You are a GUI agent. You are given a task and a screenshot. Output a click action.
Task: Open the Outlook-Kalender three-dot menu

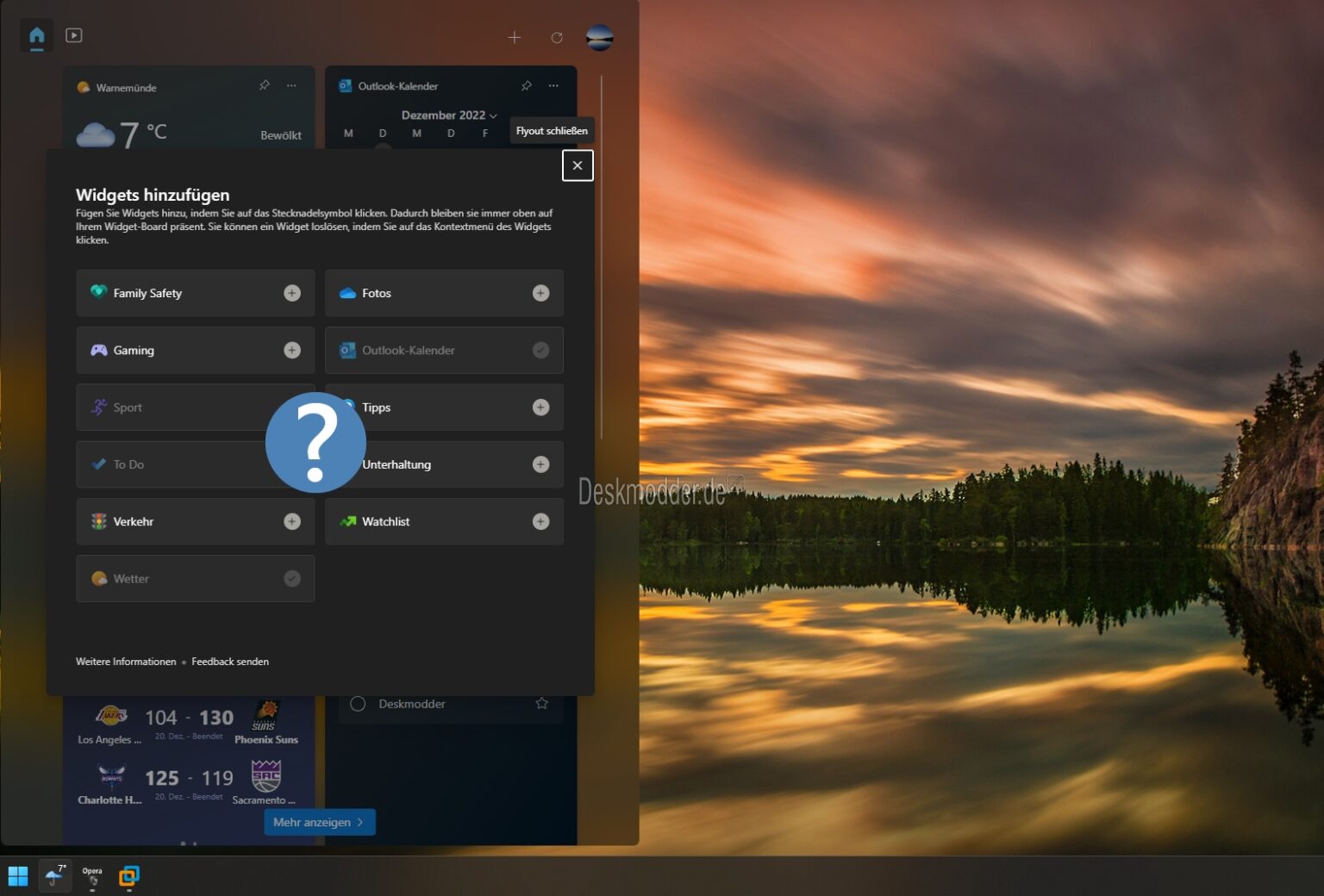click(x=553, y=85)
